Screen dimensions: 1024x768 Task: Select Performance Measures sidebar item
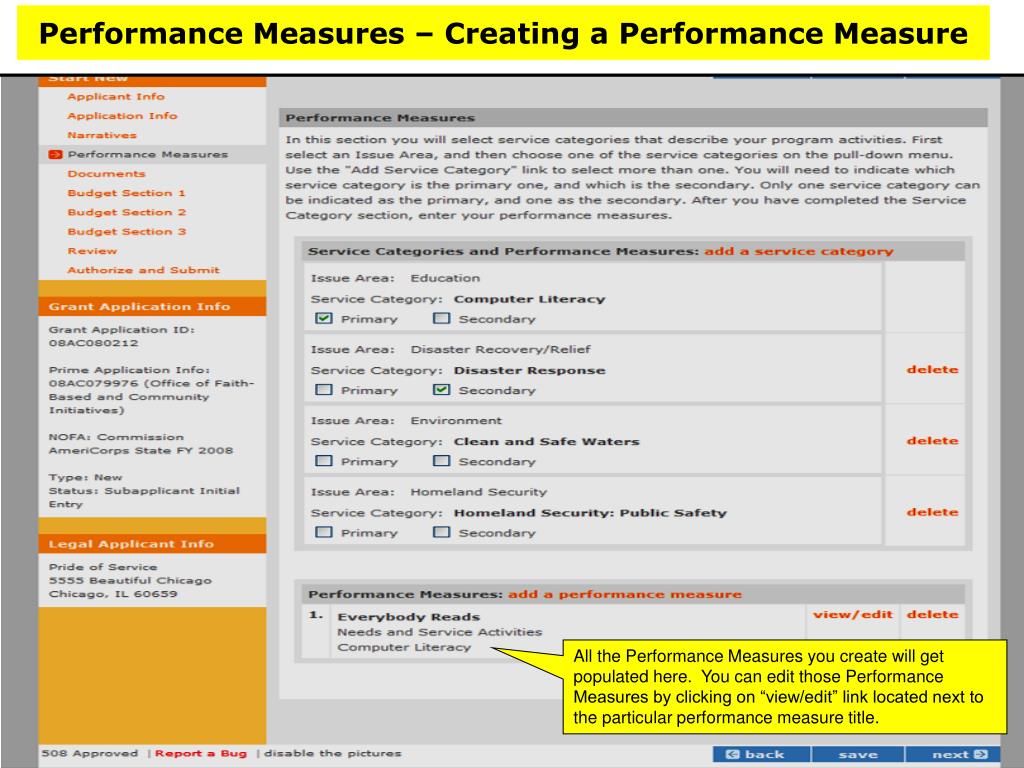148,154
